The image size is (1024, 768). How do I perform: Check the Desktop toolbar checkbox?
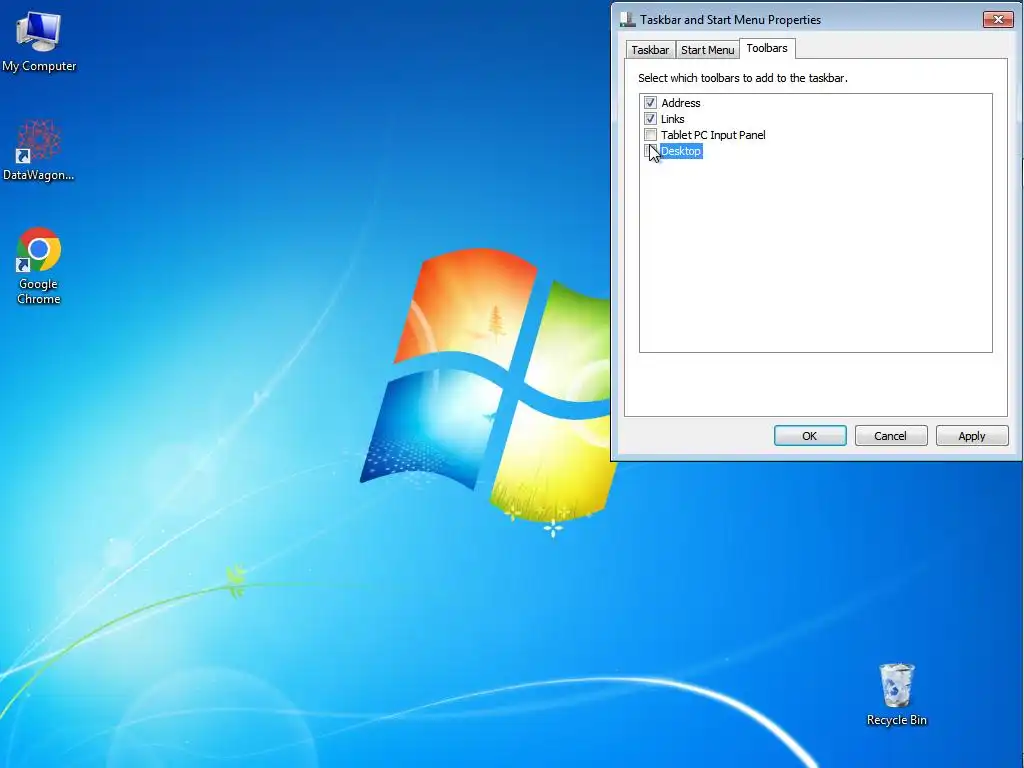tap(650, 151)
